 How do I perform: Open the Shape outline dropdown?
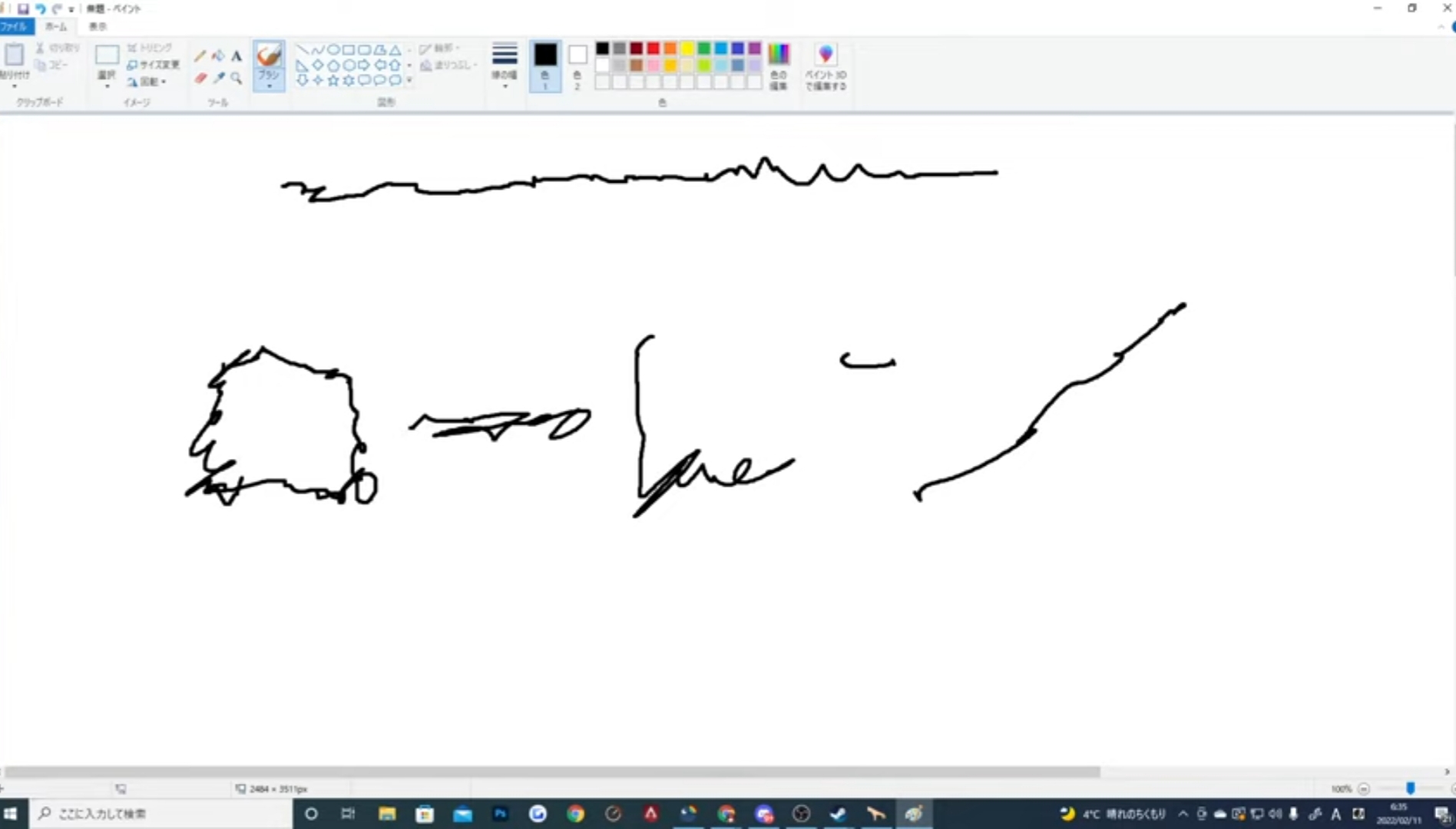pyautogui.click(x=440, y=48)
